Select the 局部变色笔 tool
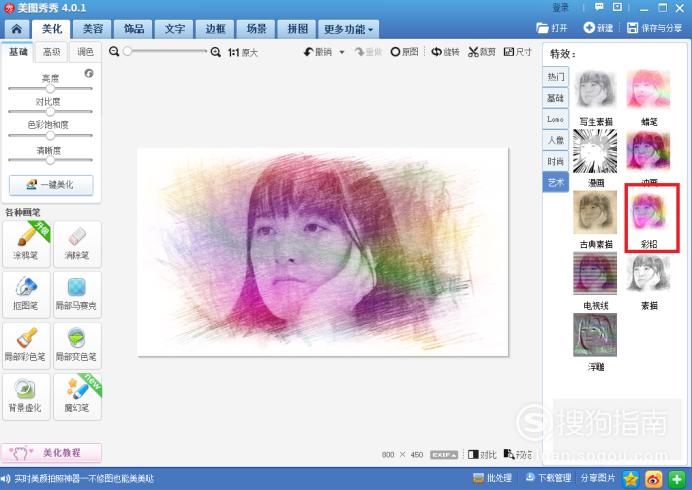The height and width of the screenshot is (490, 692). 77,346
